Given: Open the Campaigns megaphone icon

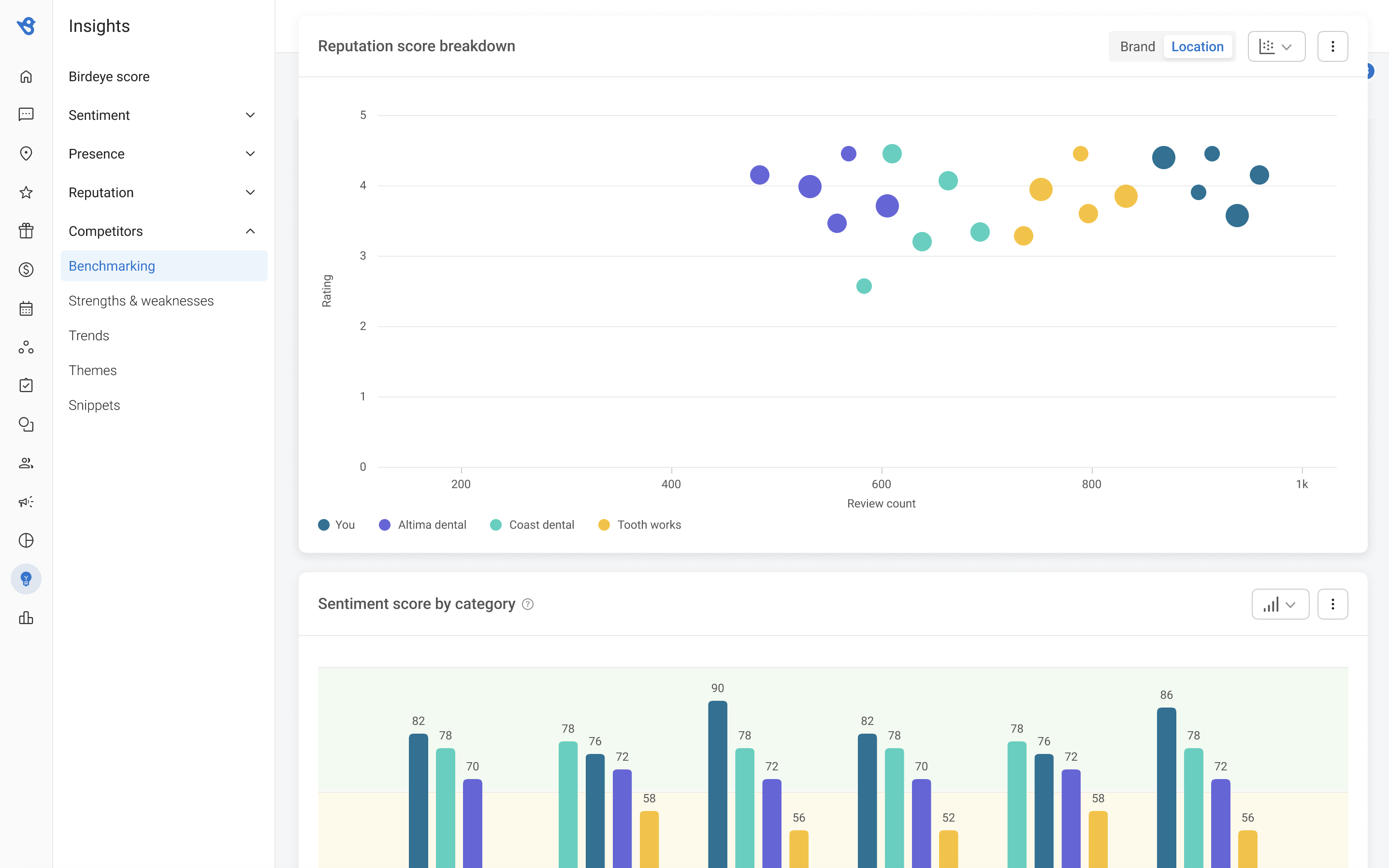Looking at the screenshot, I should (26, 502).
